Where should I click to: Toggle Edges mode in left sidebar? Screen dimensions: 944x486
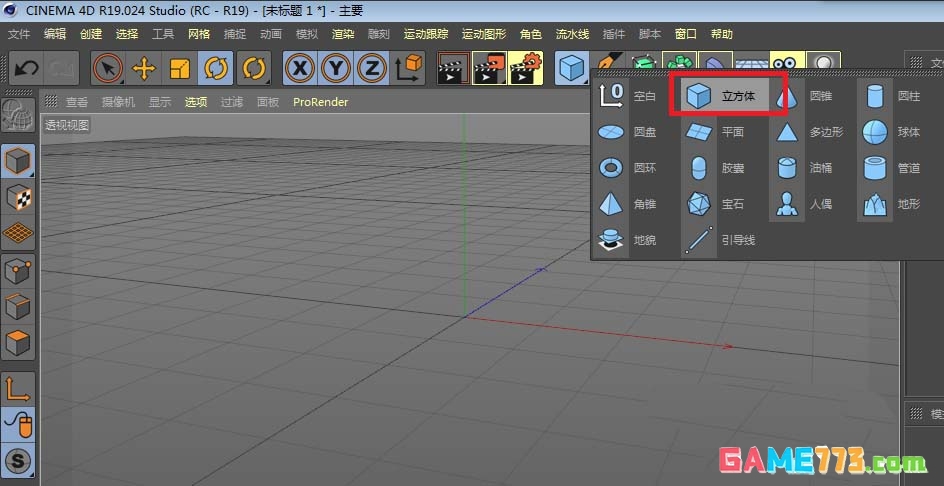[17, 307]
